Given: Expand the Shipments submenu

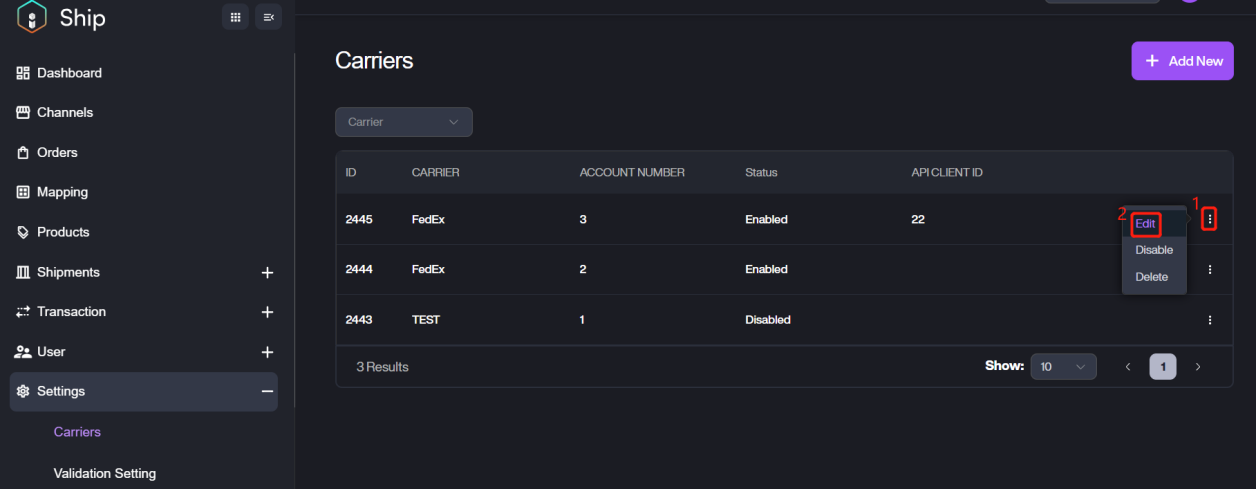Looking at the screenshot, I should coord(267,272).
